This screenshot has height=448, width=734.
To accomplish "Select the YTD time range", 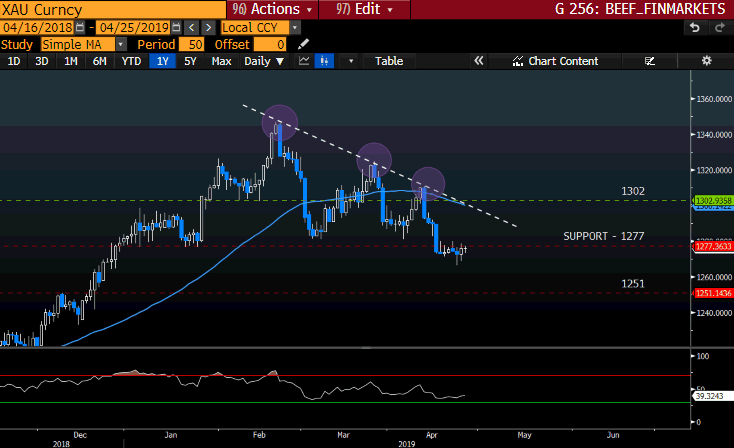I will [x=131, y=61].
